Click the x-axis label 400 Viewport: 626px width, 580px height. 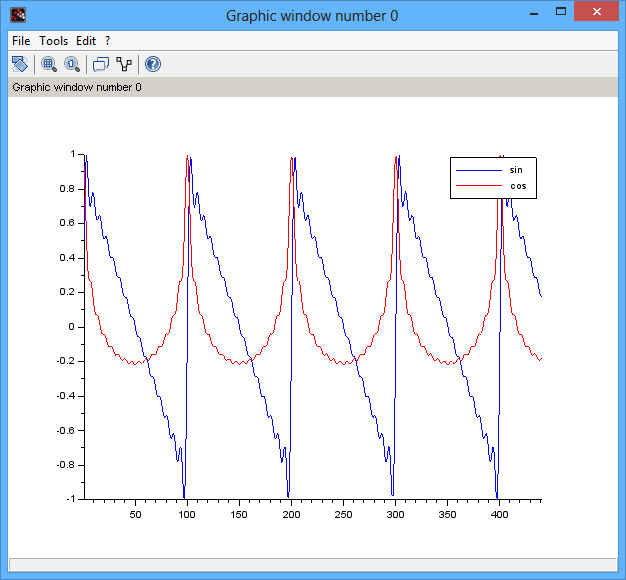(499, 515)
